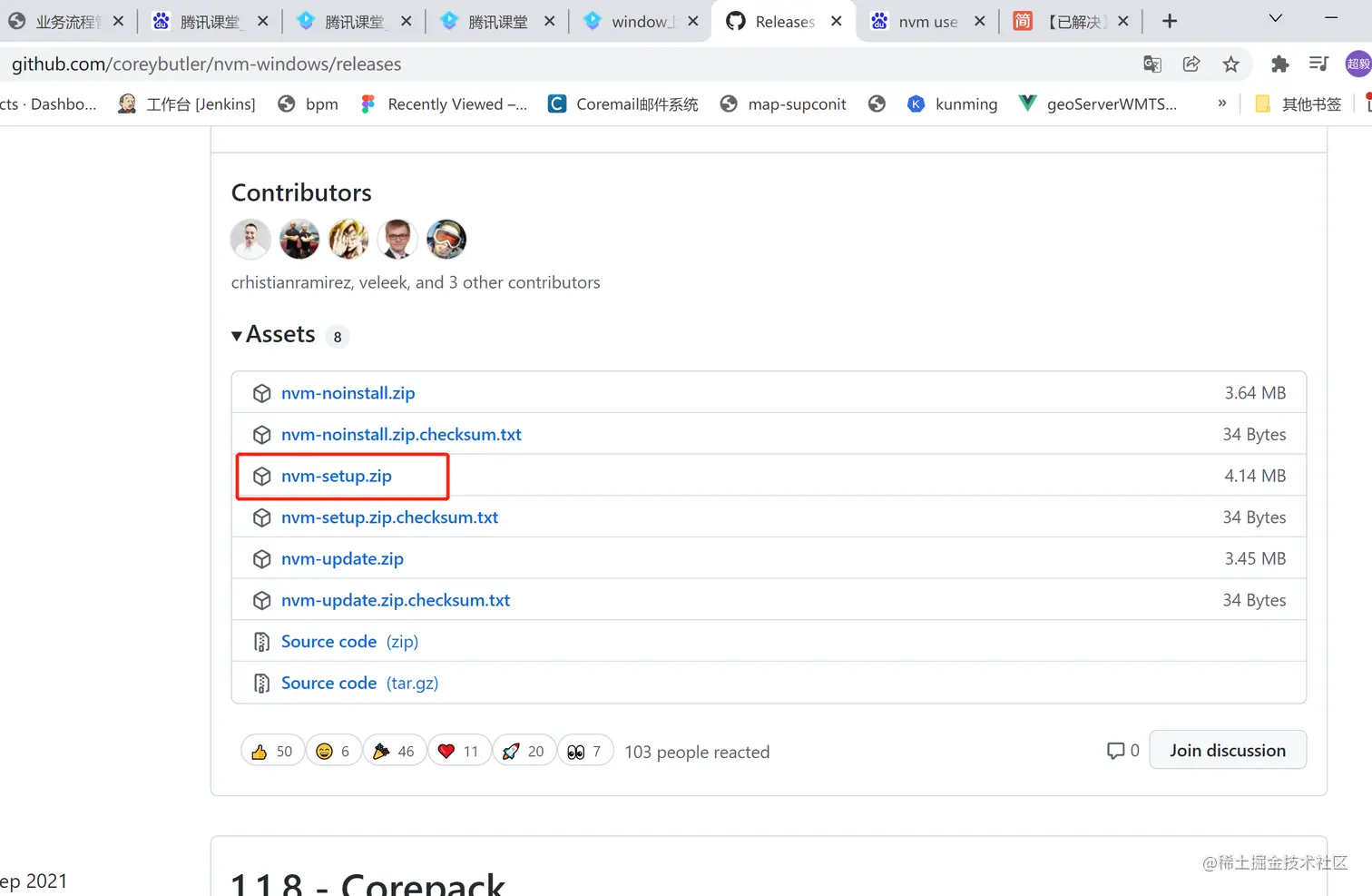The image size is (1372, 896).
Task: Open the Recently Viewed bookmark
Action: [x=444, y=103]
